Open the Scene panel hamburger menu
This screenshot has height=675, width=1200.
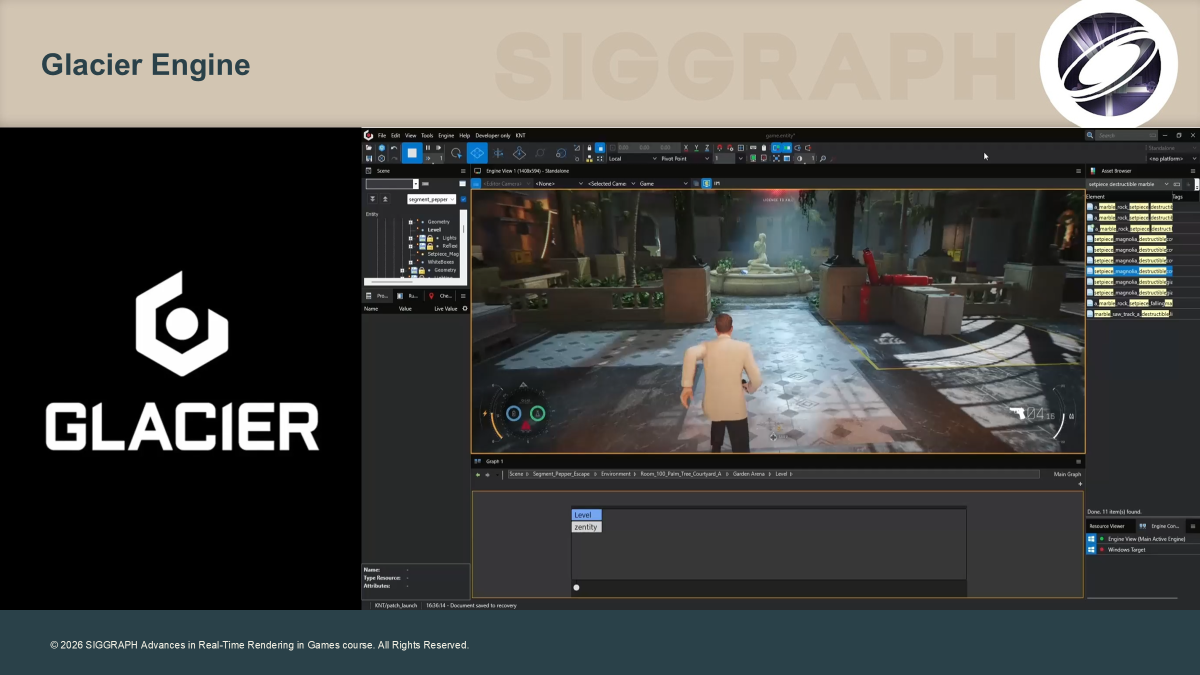(x=463, y=171)
